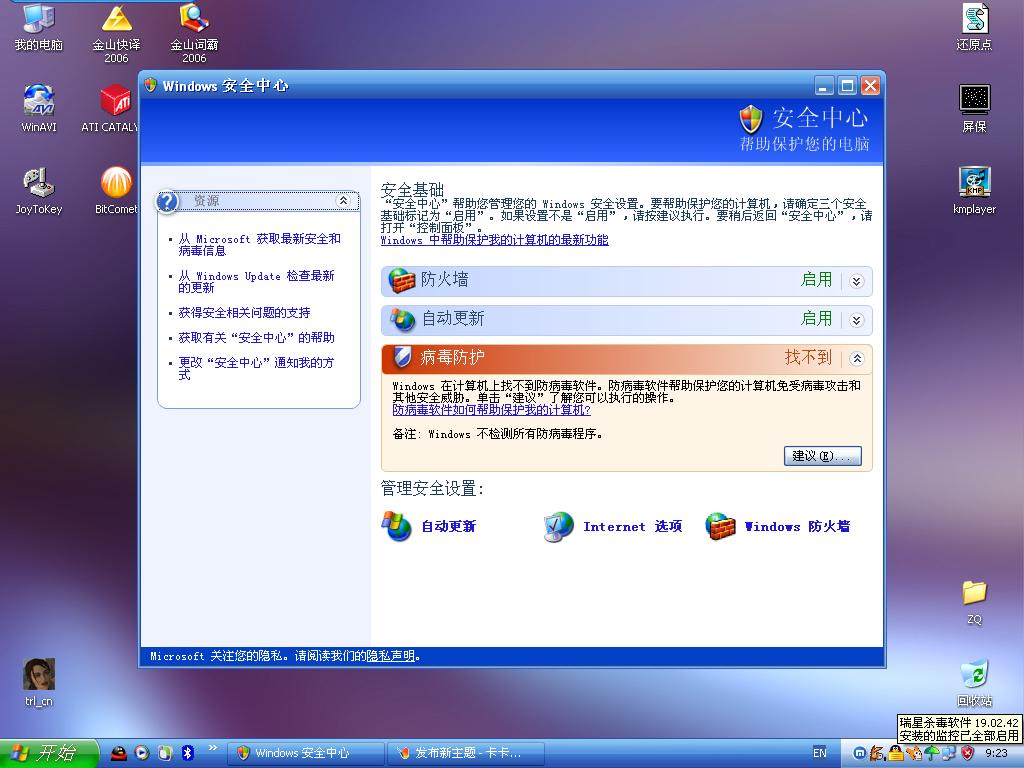The height and width of the screenshot is (768, 1024).
Task: Click the Internet 选项 text link
Action: [632, 526]
